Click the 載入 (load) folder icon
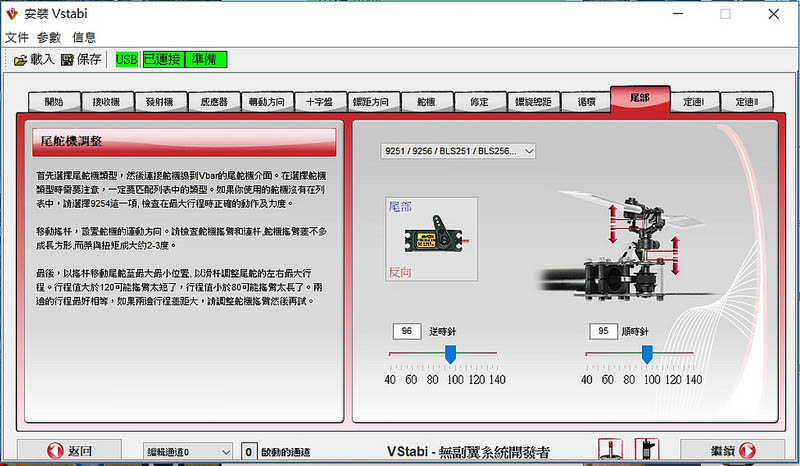The width and height of the screenshot is (800, 466). click(x=20, y=60)
